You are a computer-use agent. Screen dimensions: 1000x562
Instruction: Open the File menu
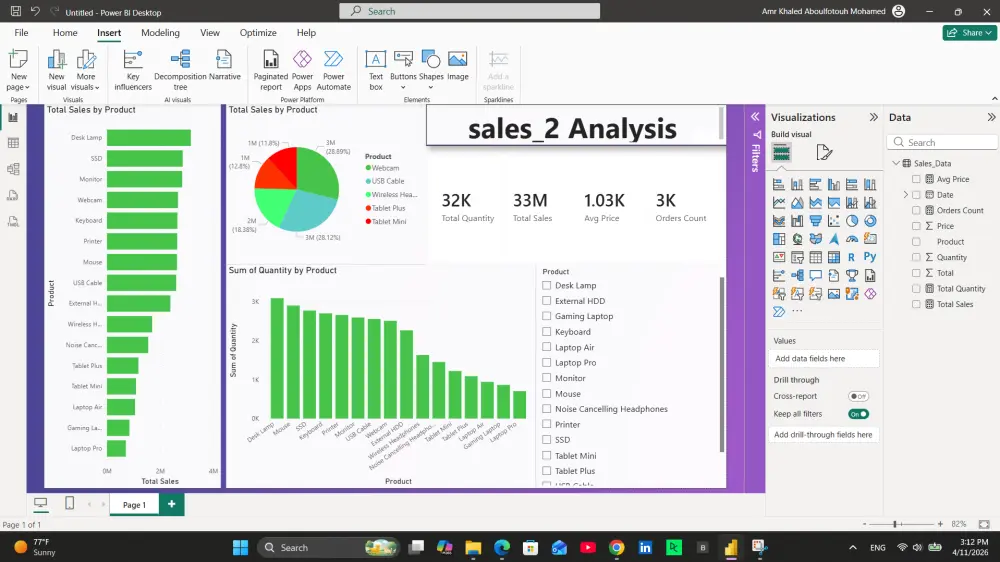point(21,33)
